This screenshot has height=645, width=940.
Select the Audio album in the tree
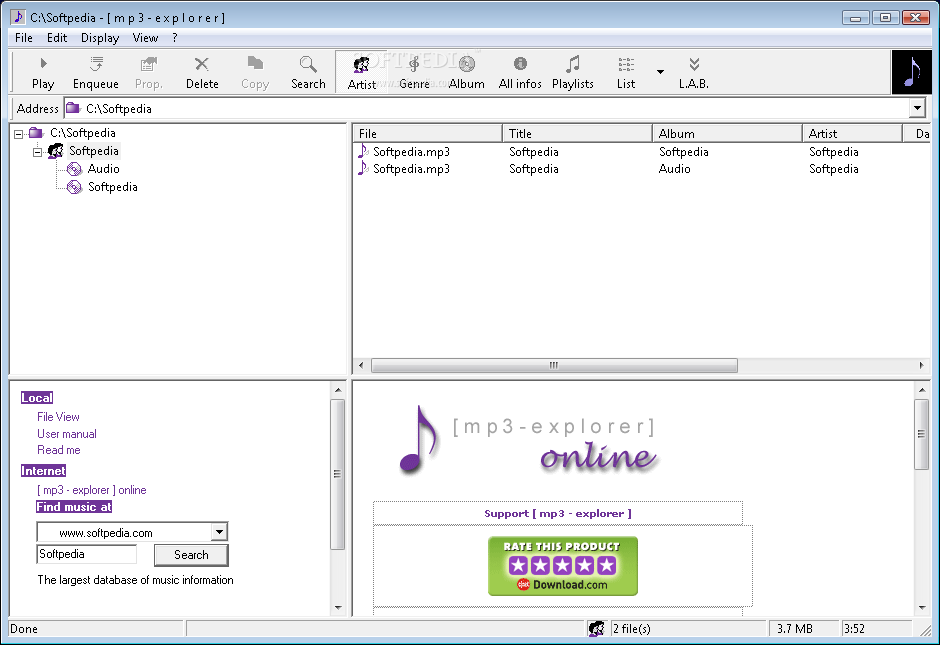coord(103,169)
